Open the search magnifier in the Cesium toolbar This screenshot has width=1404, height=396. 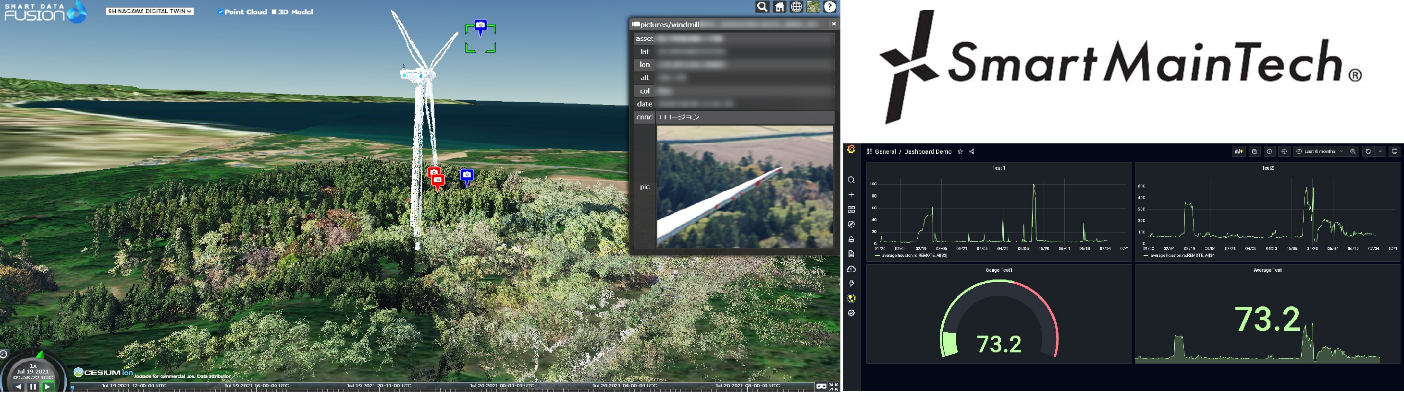762,7
